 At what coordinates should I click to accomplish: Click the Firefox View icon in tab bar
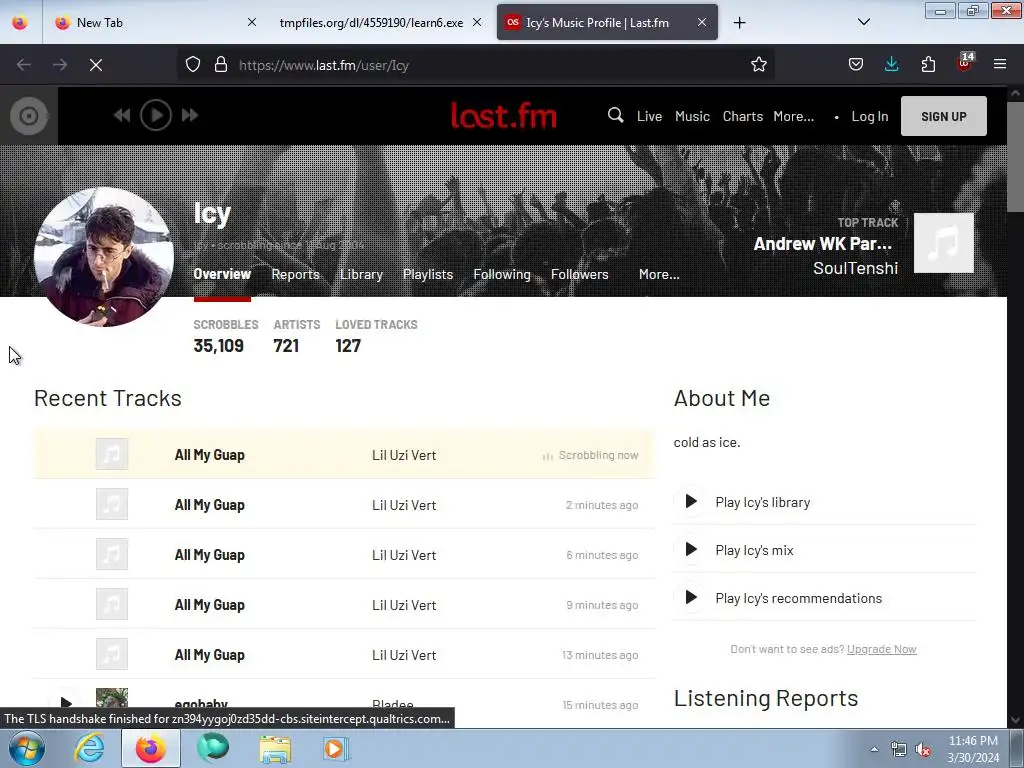[20, 23]
